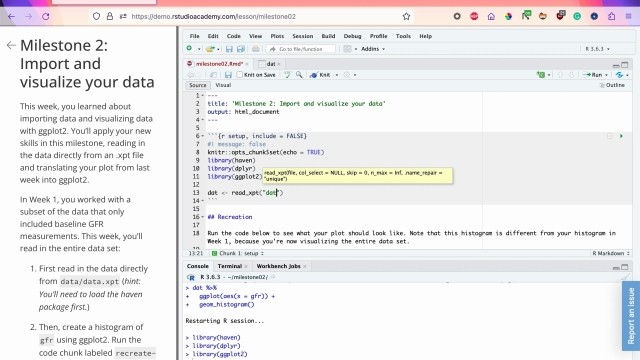Switch to the Source editor mode
The image size is (640, 360).
click(x=198, y=85)
